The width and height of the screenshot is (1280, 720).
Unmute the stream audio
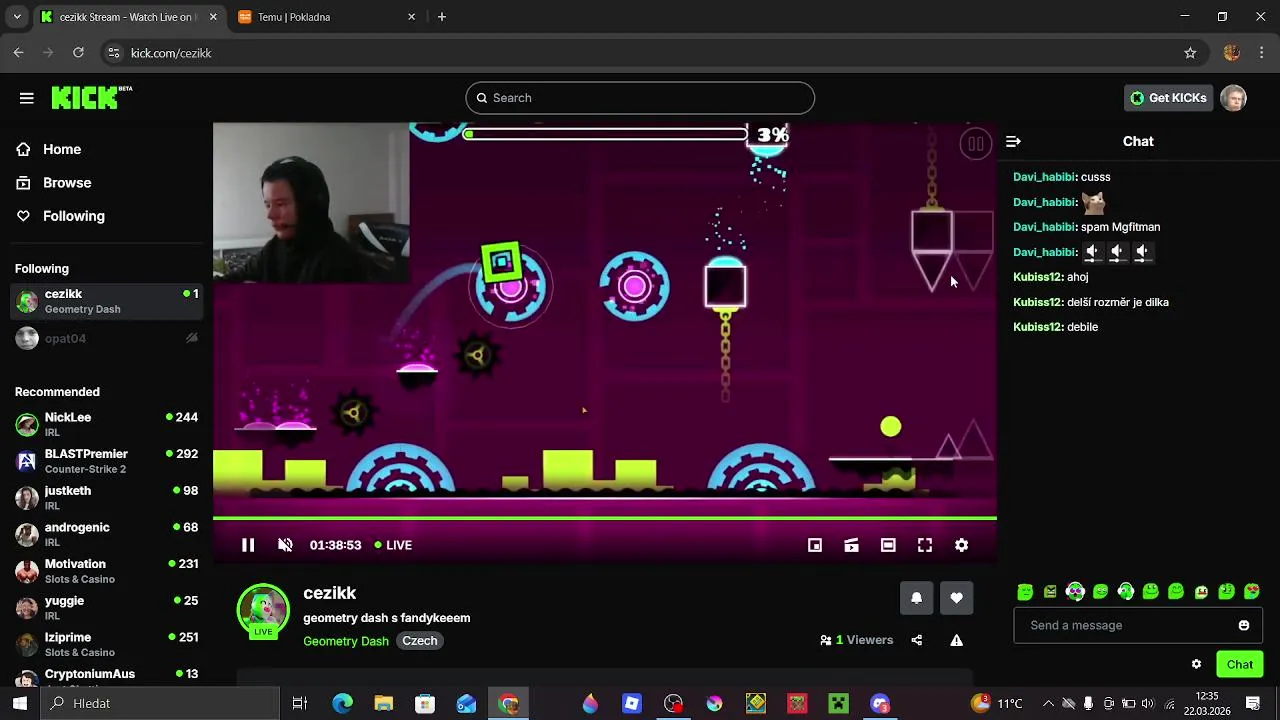tap(285, 545)
